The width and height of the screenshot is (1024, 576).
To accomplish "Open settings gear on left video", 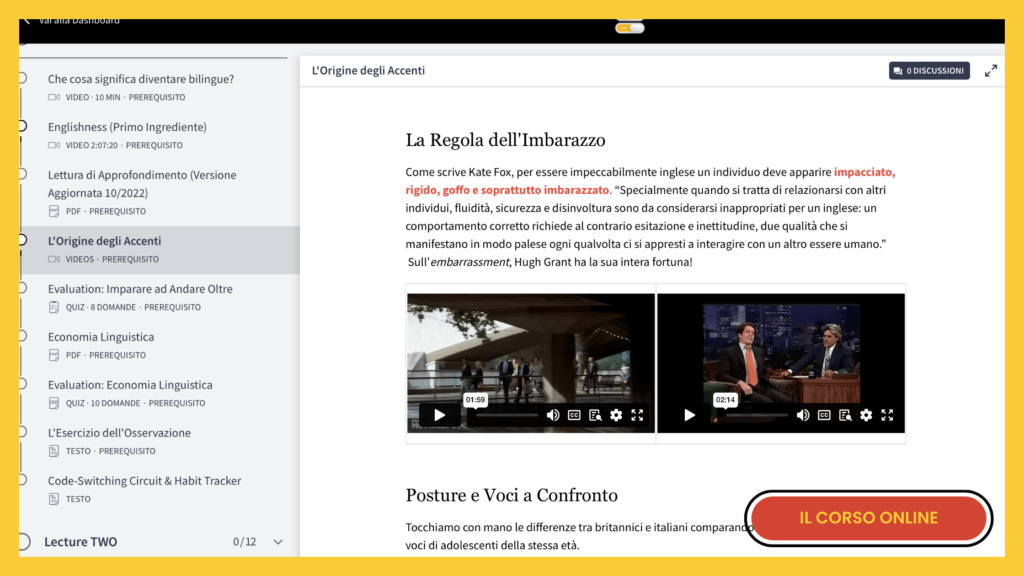I will point(616,415).
